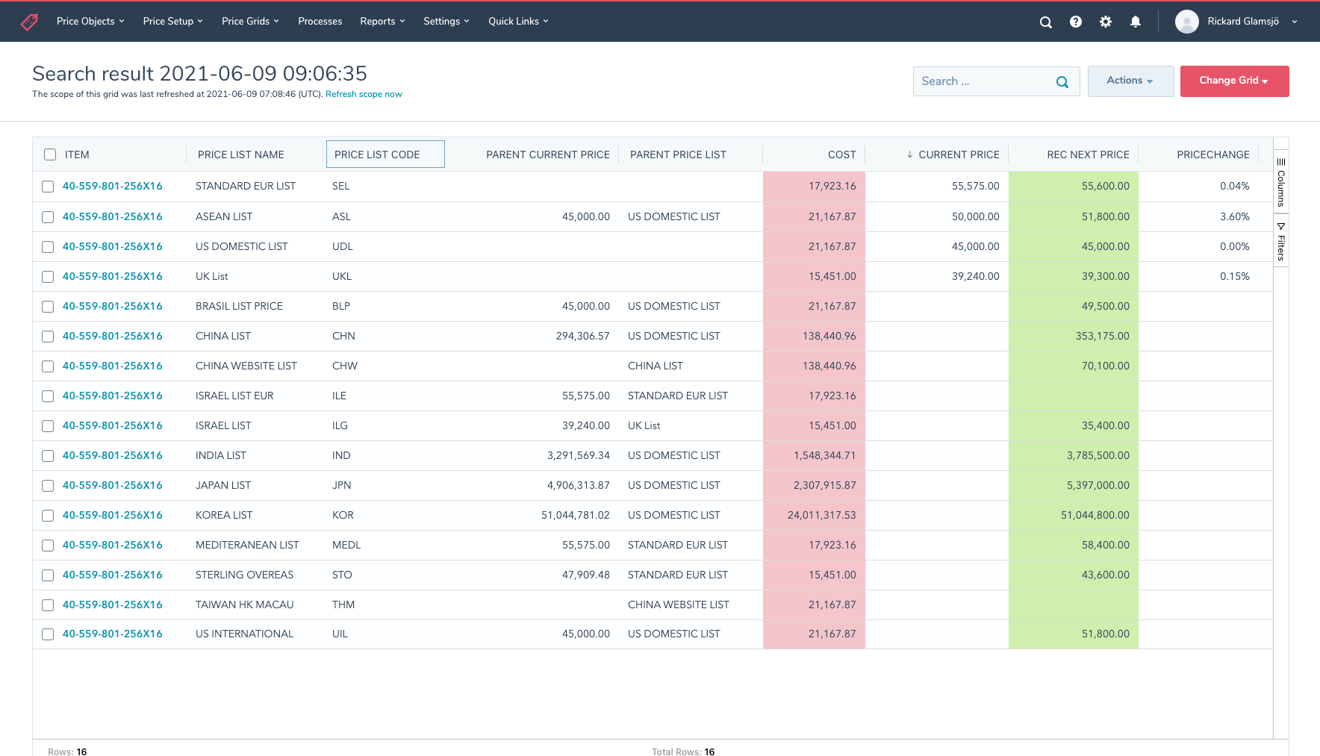Open the Reports menu

382,21
